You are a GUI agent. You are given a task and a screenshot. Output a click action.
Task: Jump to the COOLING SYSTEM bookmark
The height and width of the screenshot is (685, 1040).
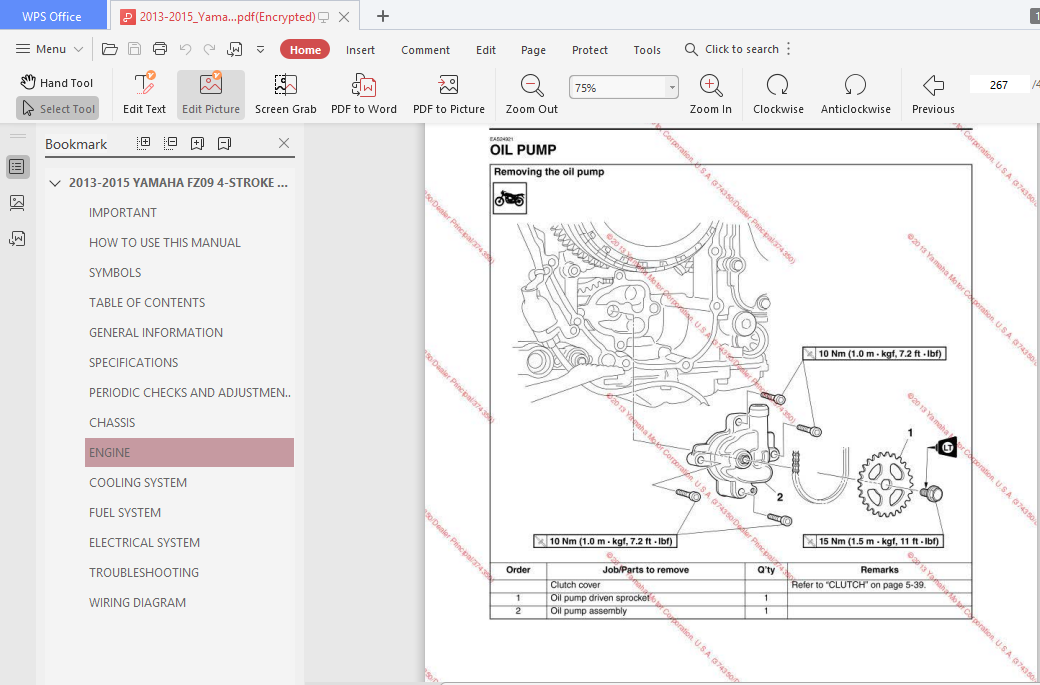(138, 483)
